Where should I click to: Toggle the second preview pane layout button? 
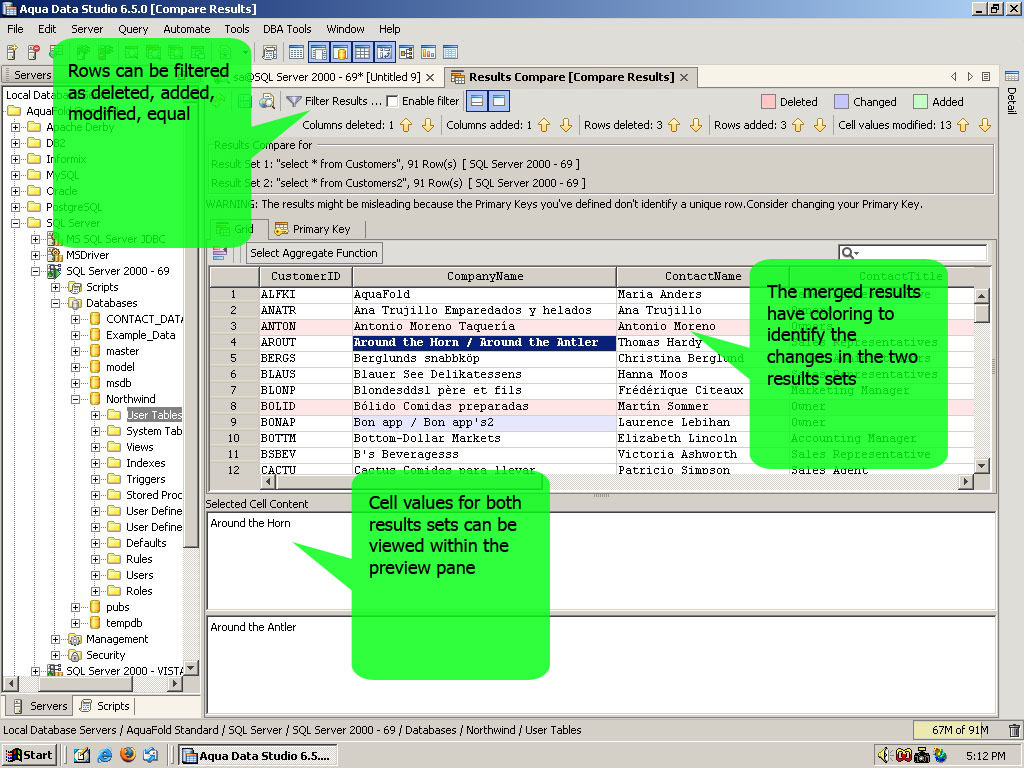[499, 101]
